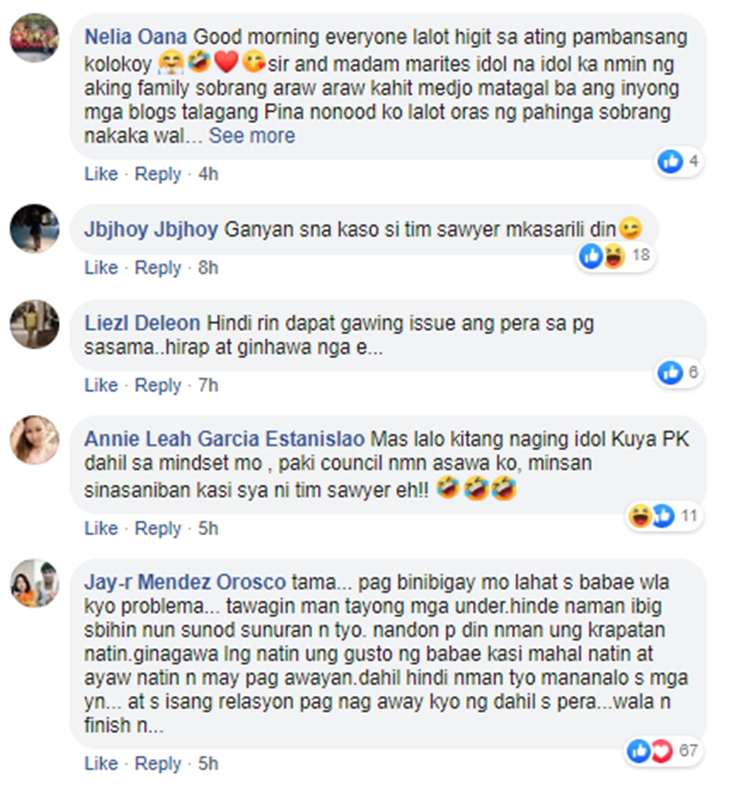Like Jay-r Mendez Orosco's comment

101,763
